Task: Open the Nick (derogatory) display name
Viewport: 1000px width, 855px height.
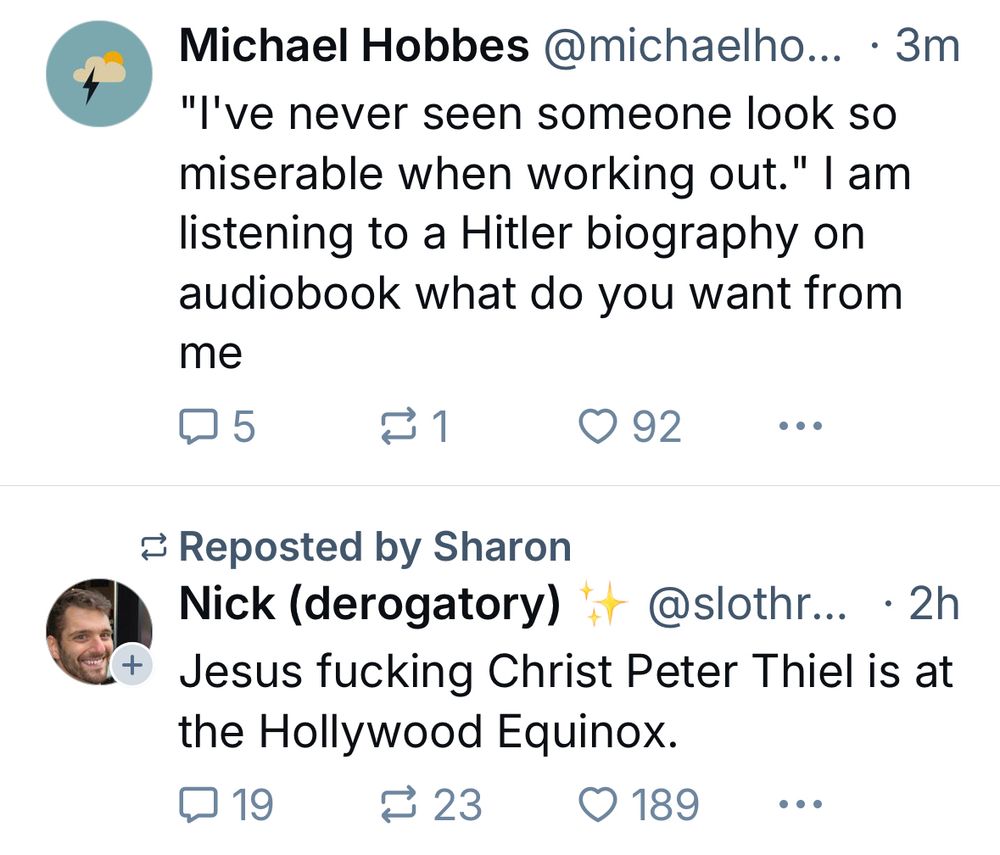Action: 370,604
